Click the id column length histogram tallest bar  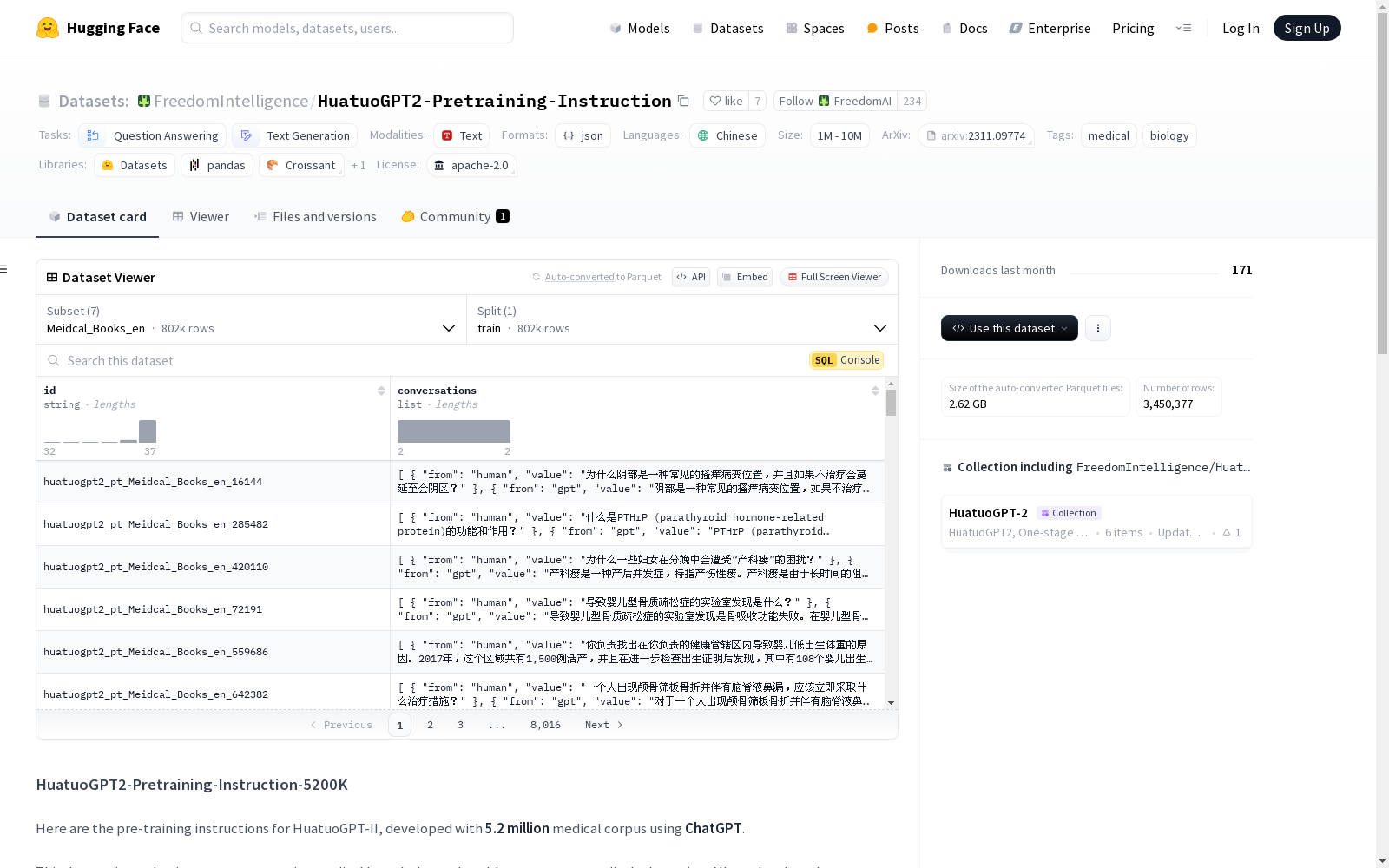(148, 431)
